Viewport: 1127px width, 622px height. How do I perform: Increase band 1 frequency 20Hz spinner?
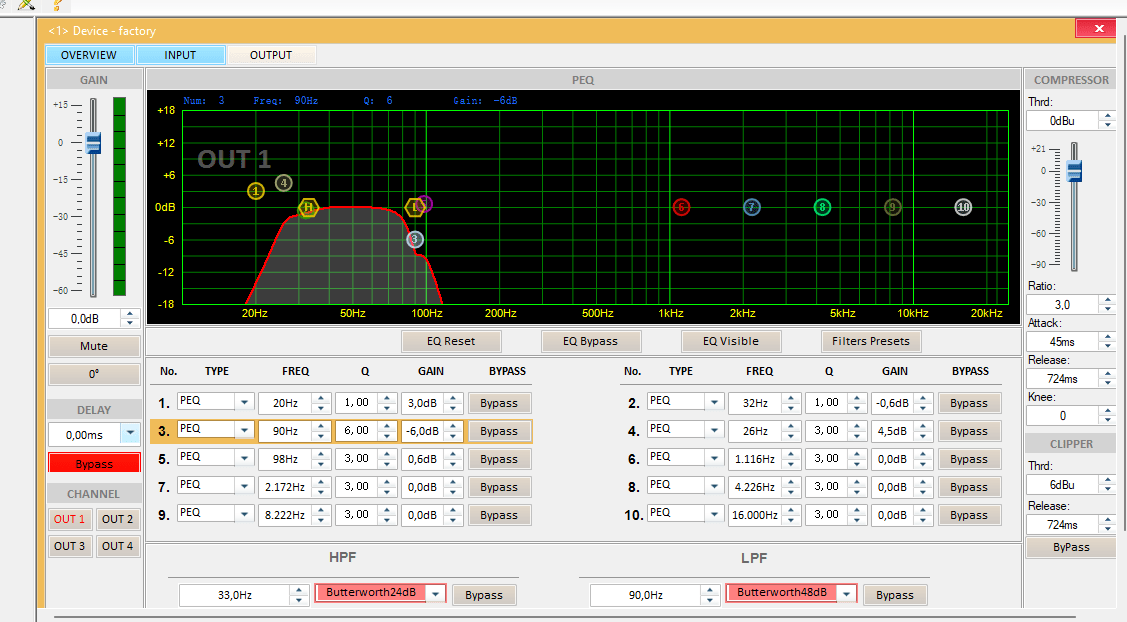pyautogui.click(x=321, y=398)
